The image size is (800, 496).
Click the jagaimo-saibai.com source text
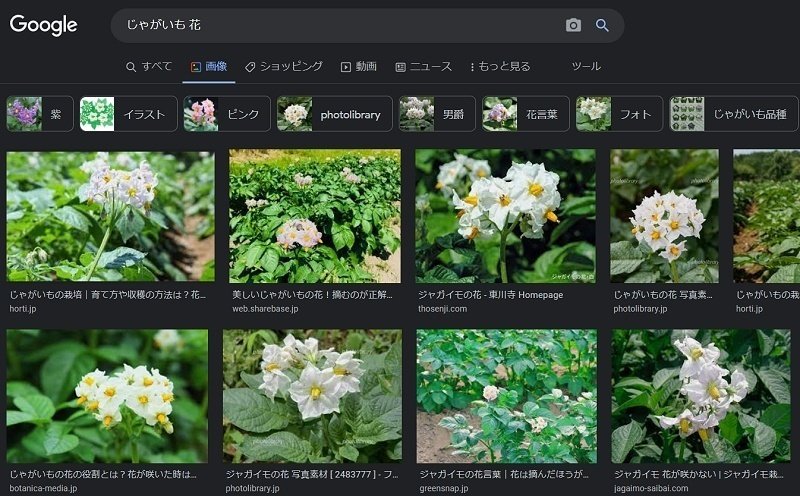651,488
